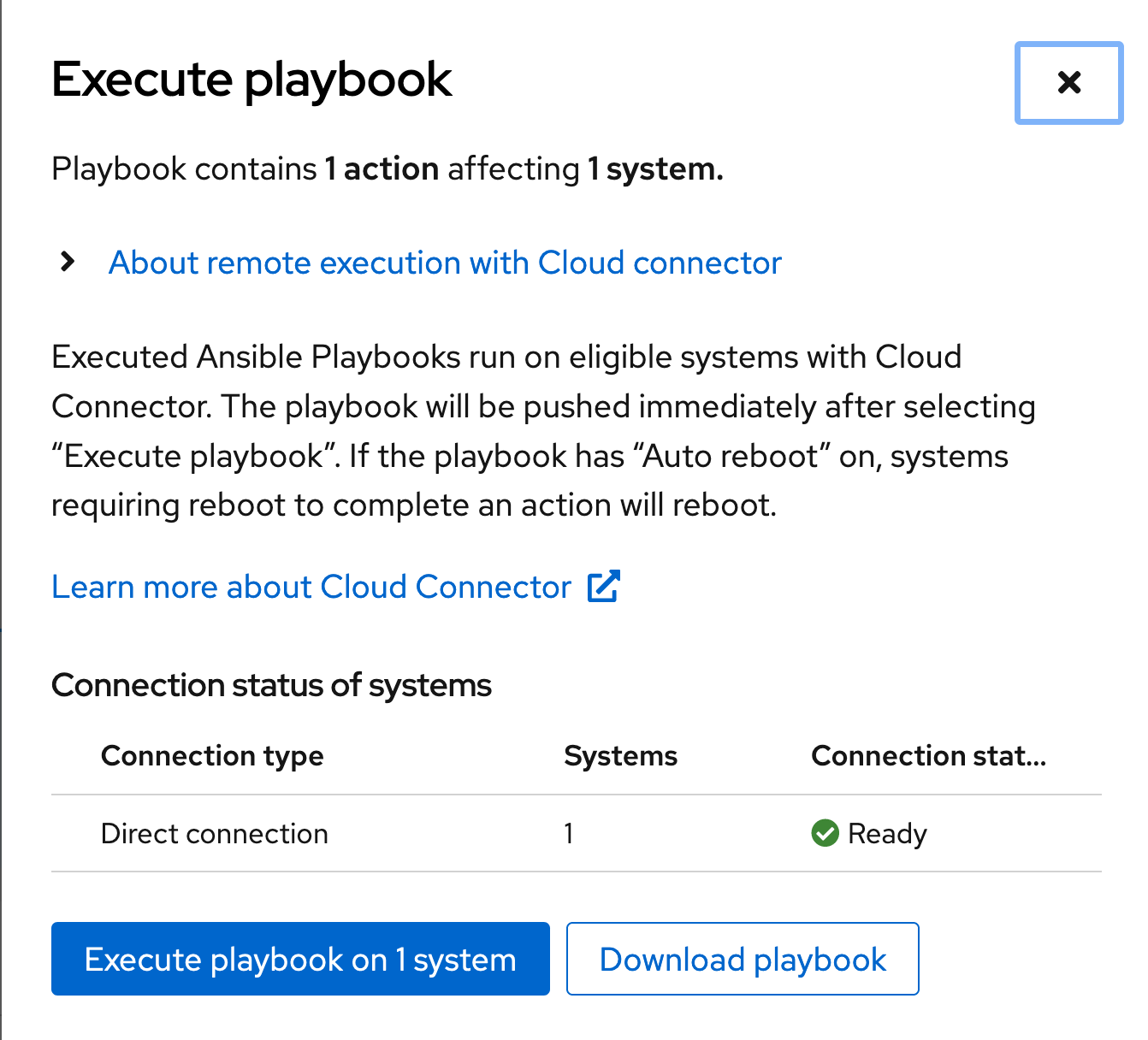Click the Download playbook button

click(742, 959)
